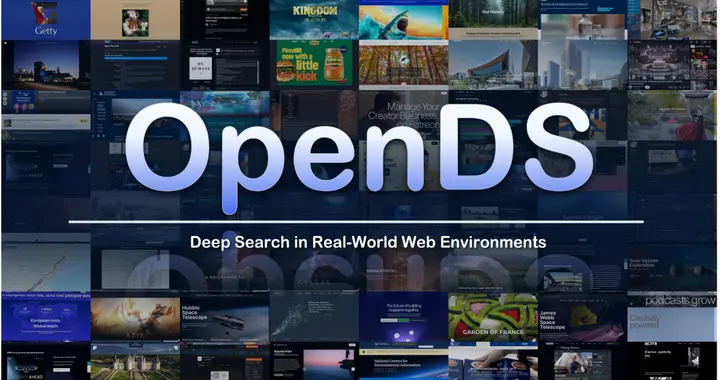This screenshot has width=720, height=380.
Task: Select the Hubble Space Telescope thumbnail
Action: 225,317
